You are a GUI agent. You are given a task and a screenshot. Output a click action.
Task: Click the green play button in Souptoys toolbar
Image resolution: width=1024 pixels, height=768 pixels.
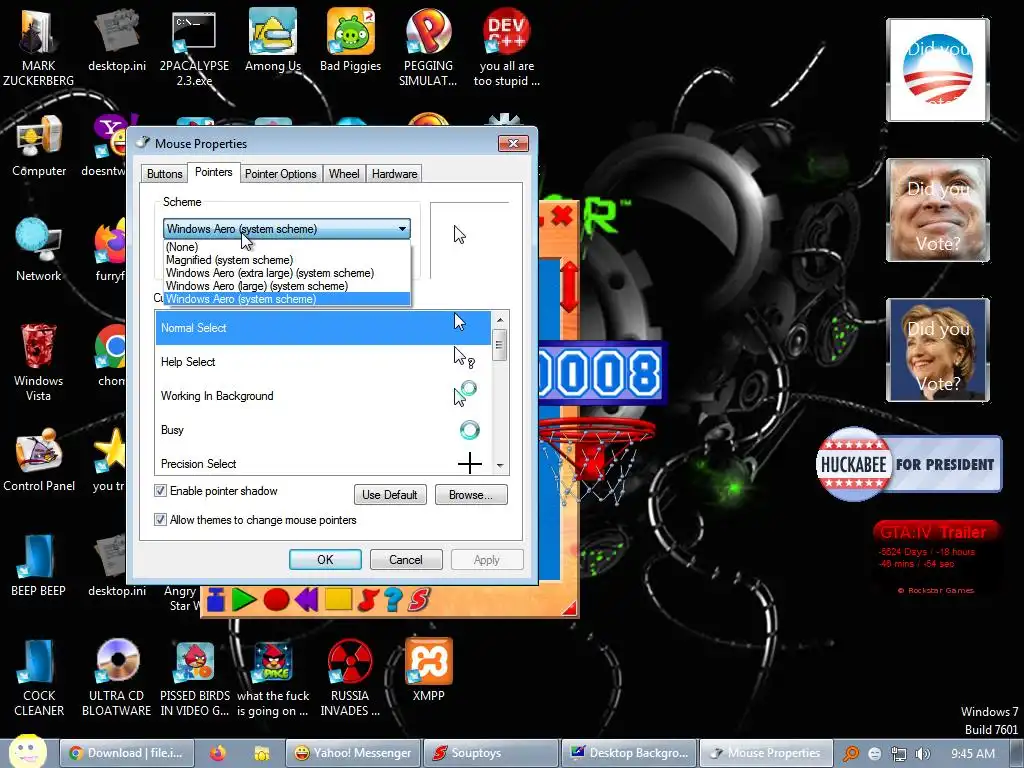pos(243,600)
